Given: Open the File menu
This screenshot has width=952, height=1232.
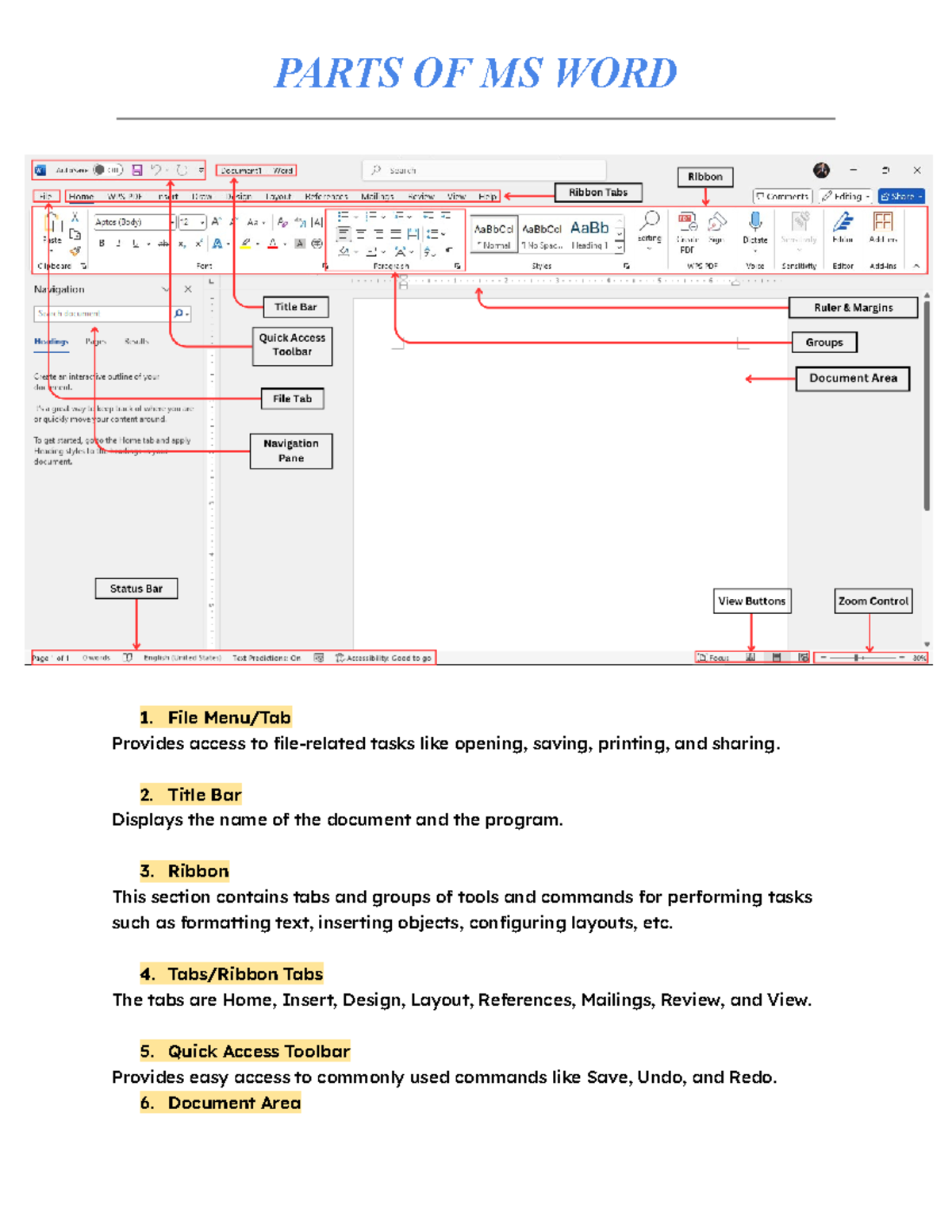Looking at the screenshot, I should 45,196.
